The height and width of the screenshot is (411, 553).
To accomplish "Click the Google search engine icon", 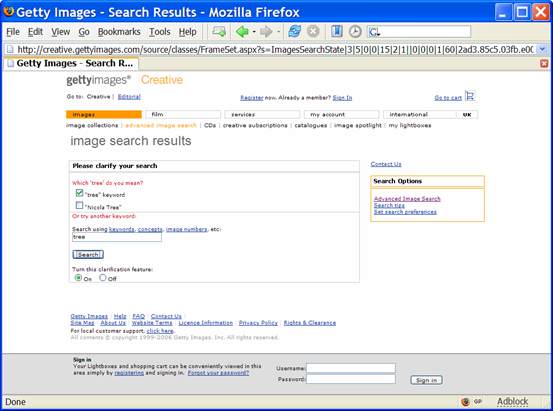I will (374, 32).
